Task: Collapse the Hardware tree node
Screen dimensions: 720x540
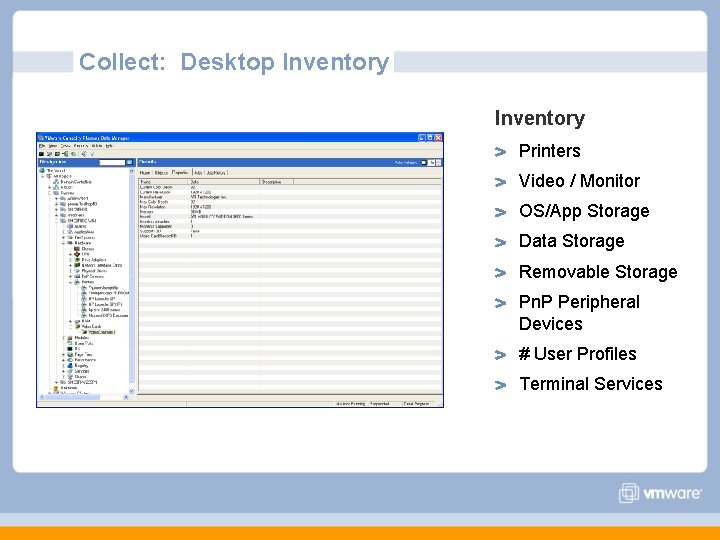Action: click(63, 243)
